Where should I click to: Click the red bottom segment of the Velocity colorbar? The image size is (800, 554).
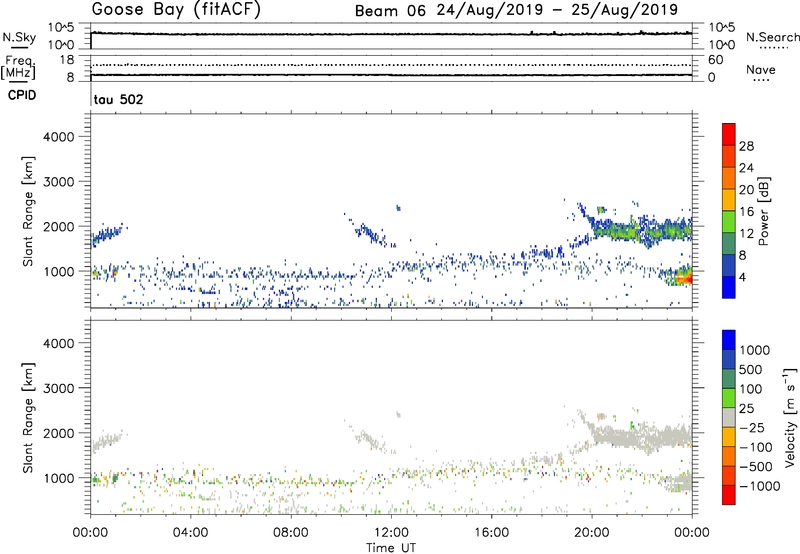click(x=729, y=495)
